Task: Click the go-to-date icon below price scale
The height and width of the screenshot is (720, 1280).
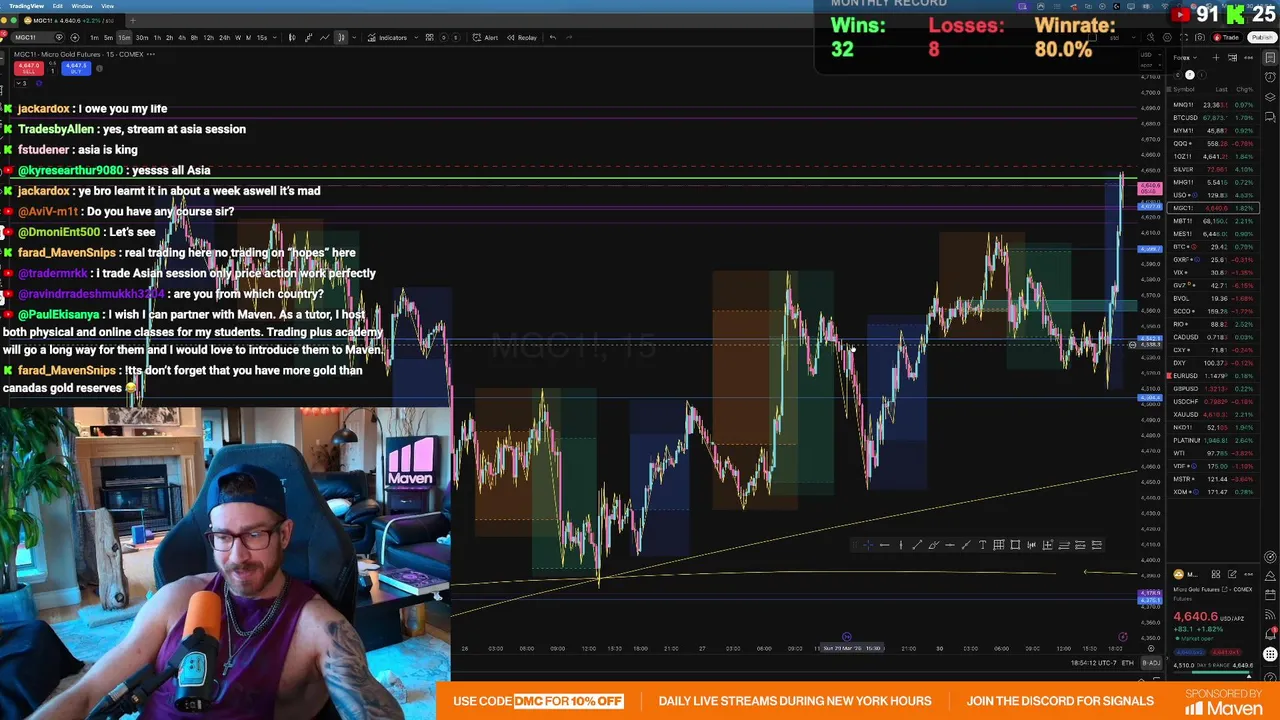Action: (1151, 648)
